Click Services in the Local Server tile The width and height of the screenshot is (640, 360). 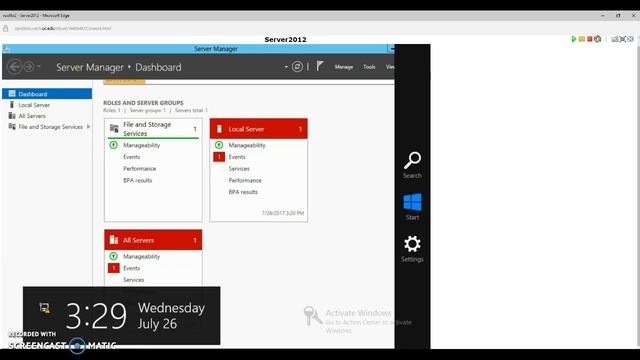pos(239,169)
